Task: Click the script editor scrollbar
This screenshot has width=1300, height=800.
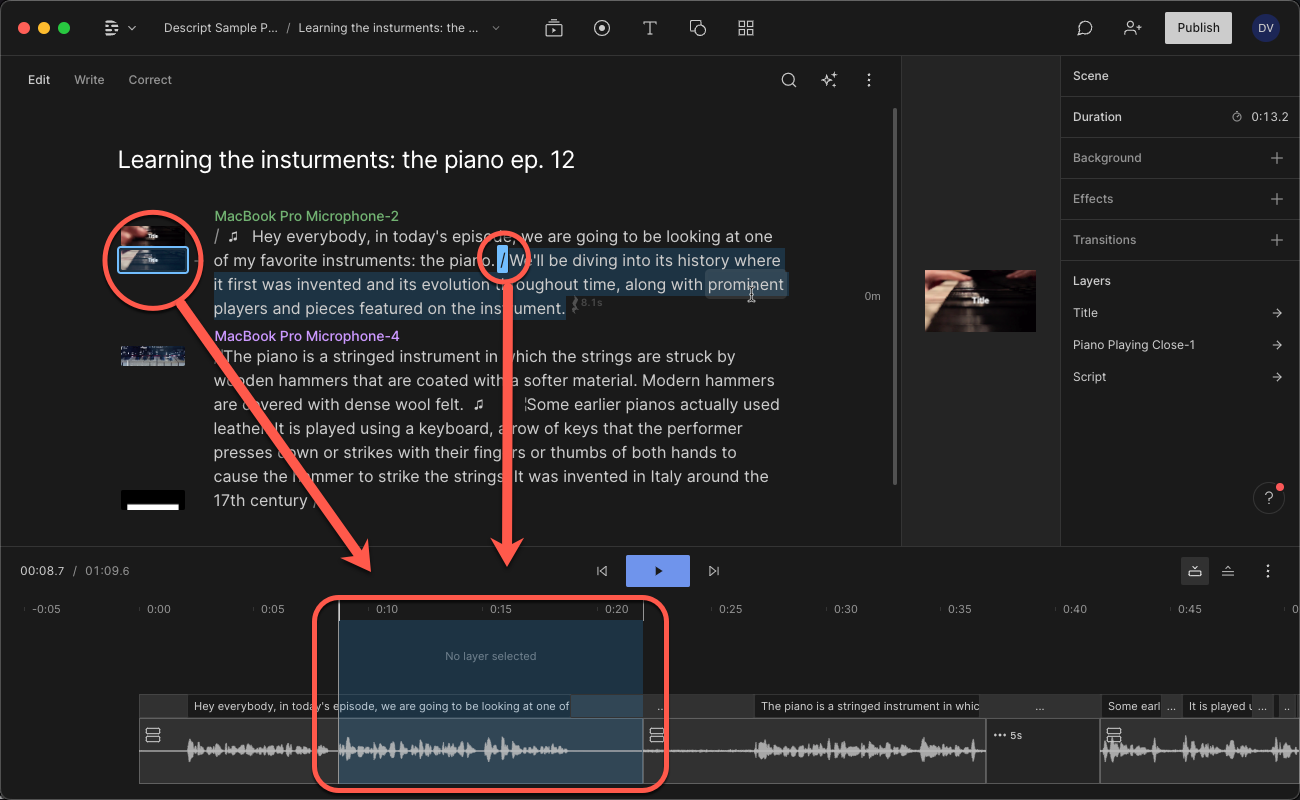Action: coord(894,295)
